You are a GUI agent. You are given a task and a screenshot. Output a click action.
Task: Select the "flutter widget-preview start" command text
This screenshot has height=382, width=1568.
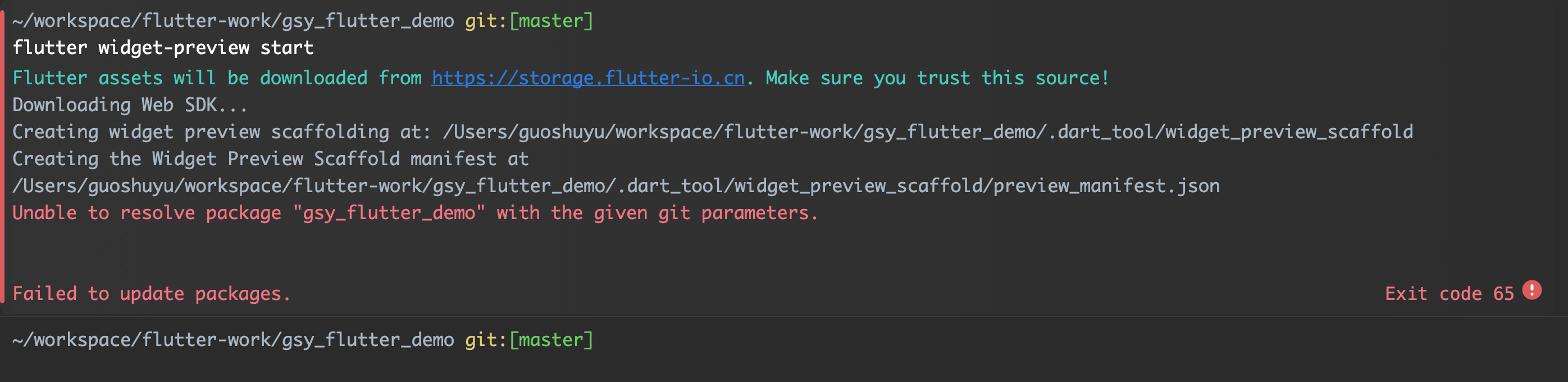(x=163, y=48)
